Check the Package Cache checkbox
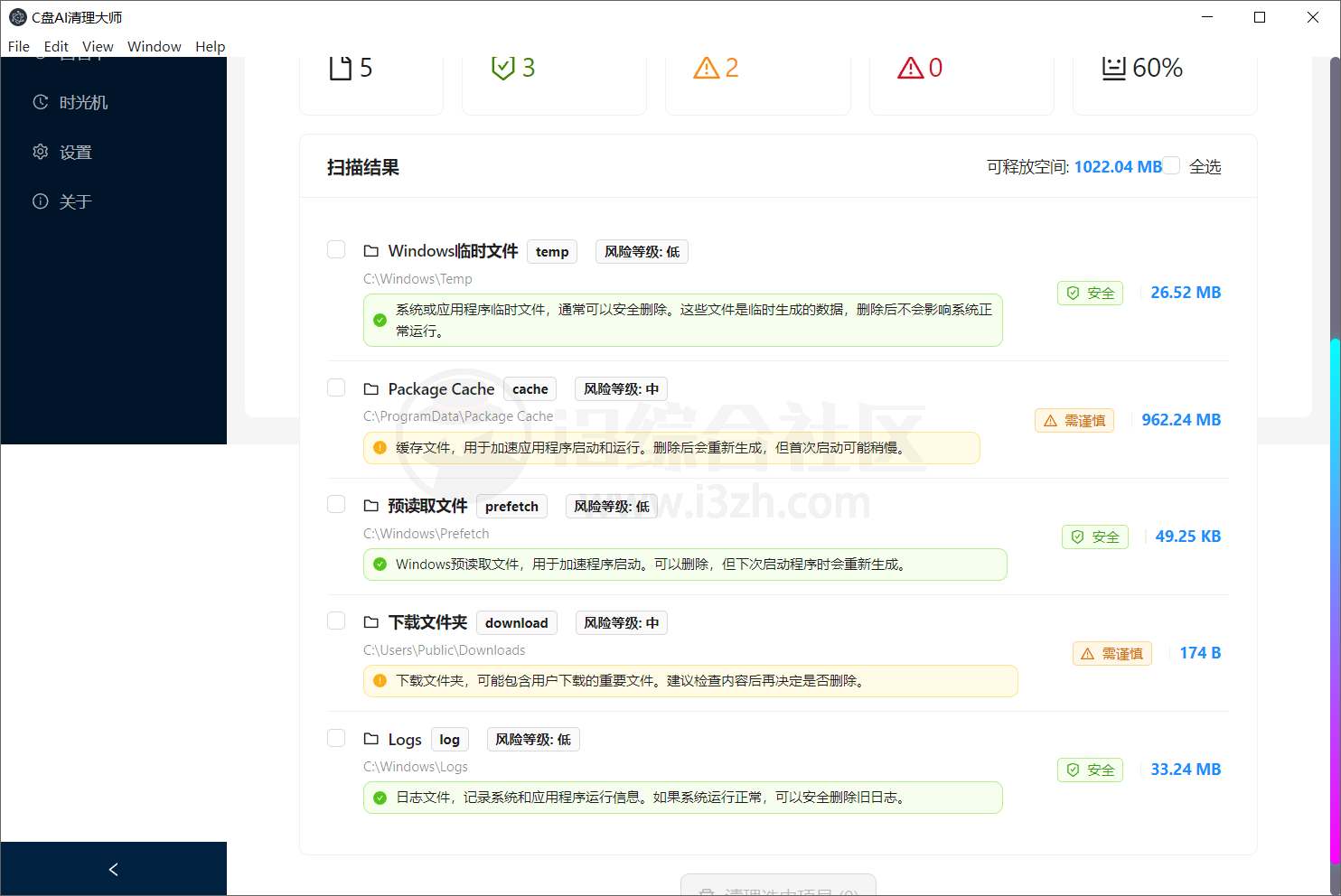The image size is (1341, 896). pyautogui.click(x=335, y=387)
